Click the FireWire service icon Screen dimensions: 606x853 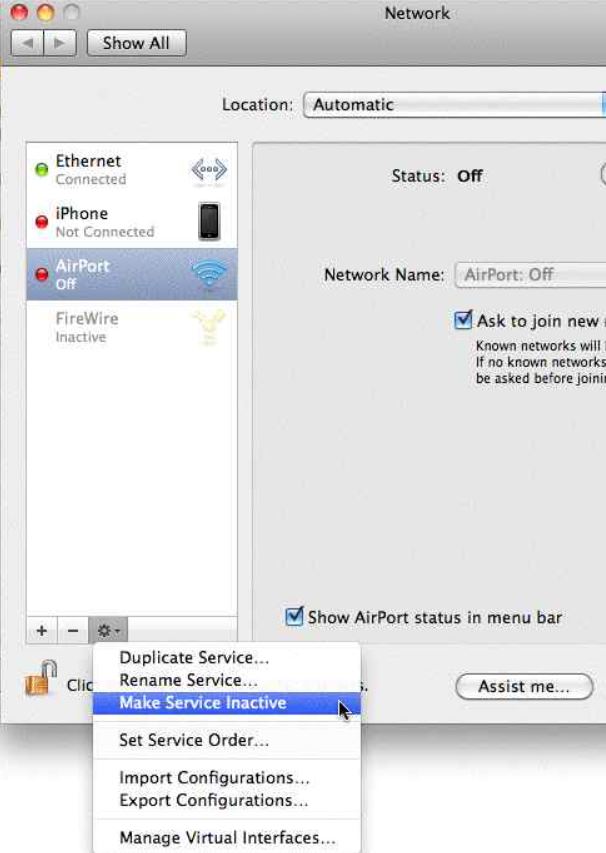(209, 326)
